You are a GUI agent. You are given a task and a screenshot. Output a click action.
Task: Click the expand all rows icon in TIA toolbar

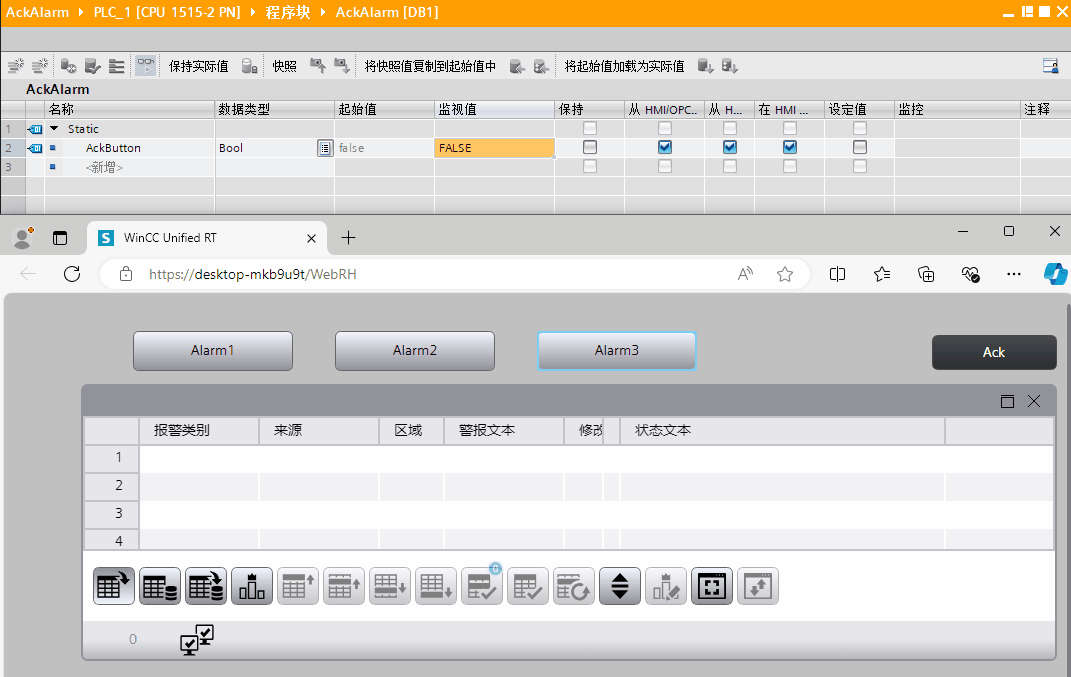117,66
